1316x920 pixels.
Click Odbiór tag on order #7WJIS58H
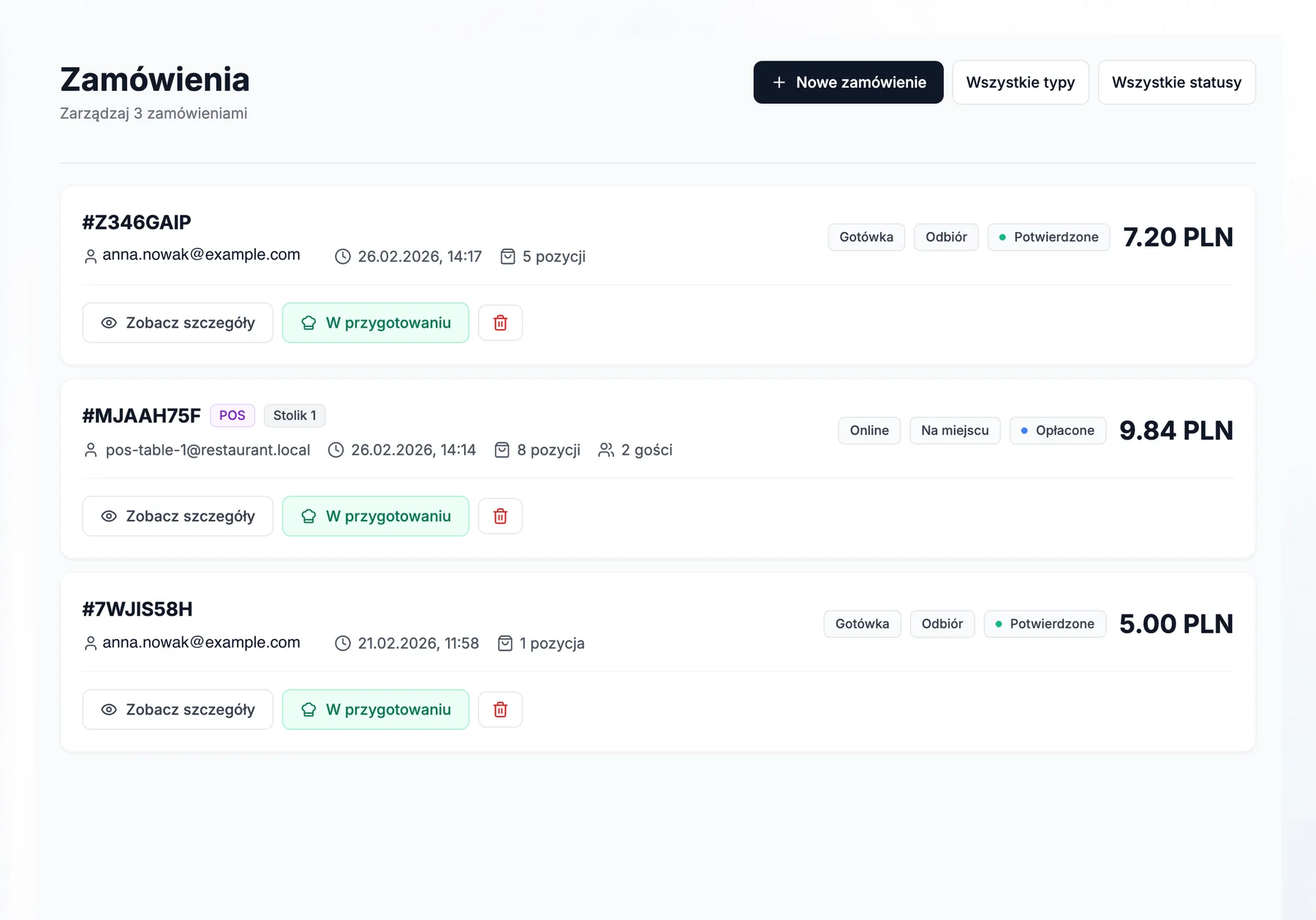pyautogui.click(x=942, y=624)
